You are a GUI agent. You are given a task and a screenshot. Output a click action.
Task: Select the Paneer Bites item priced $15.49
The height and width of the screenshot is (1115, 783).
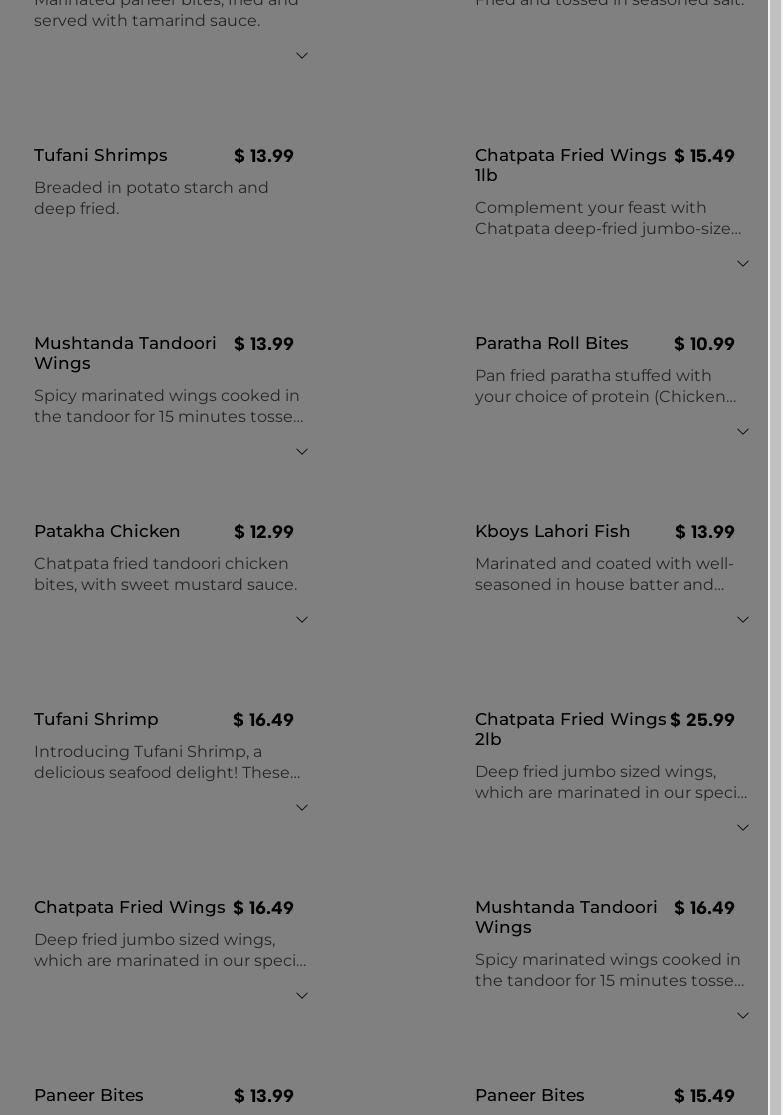tap(530, 1096)
